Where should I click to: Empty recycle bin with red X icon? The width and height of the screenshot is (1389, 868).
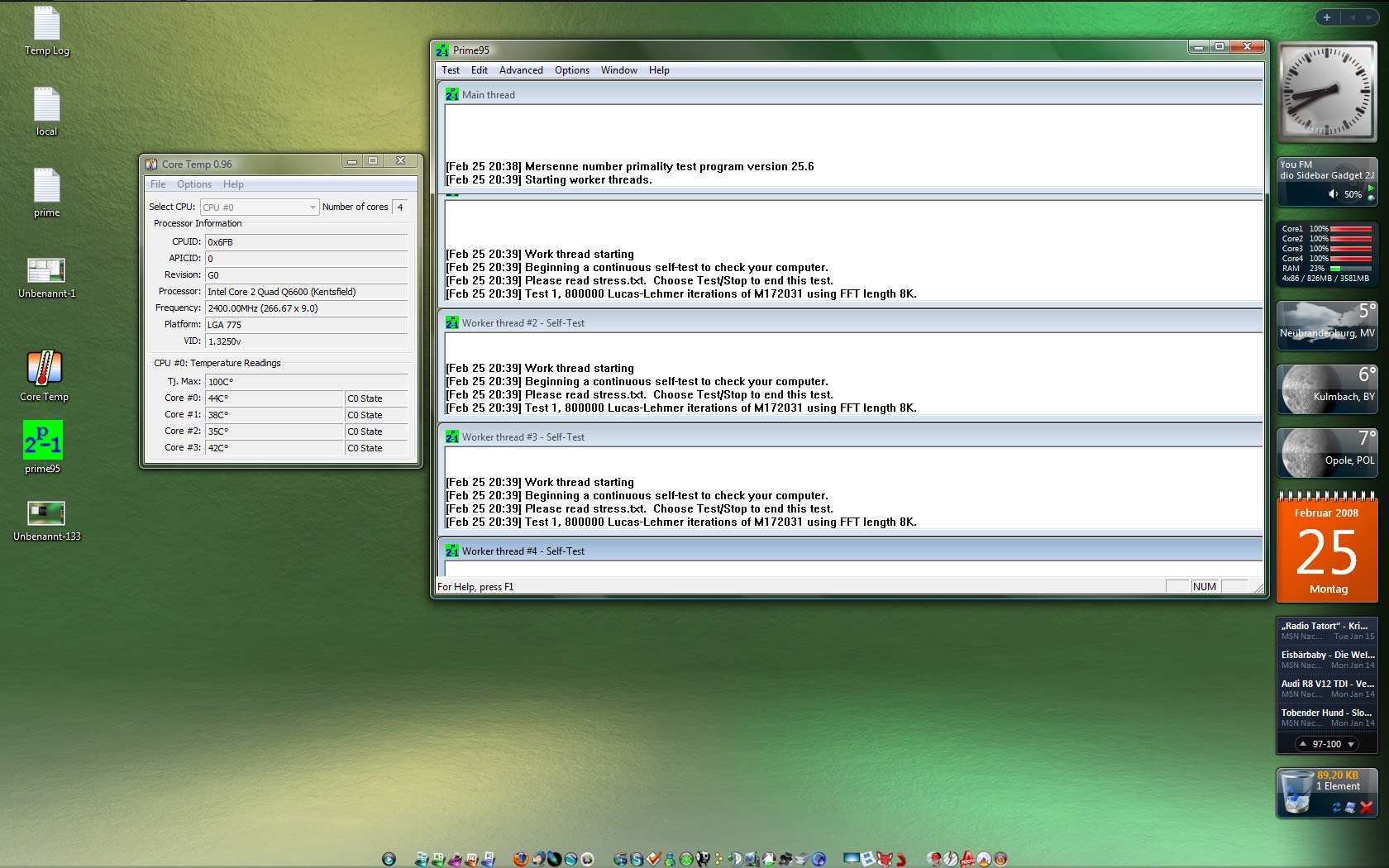pyautogui.click(x=1366, y=808)
